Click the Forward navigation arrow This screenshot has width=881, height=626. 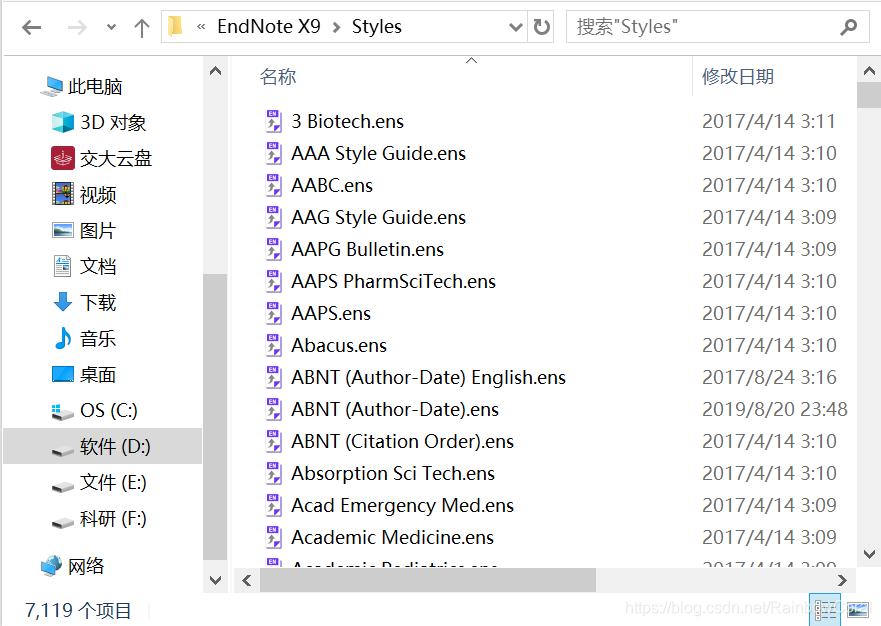(x=78, y=27)
